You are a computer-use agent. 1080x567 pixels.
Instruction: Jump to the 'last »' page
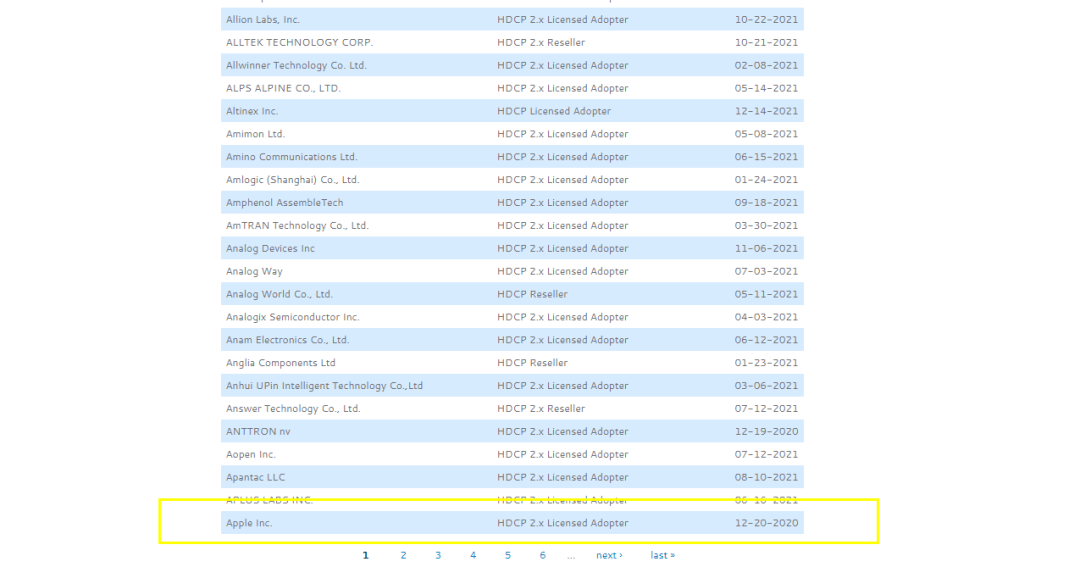pos(662,555)
